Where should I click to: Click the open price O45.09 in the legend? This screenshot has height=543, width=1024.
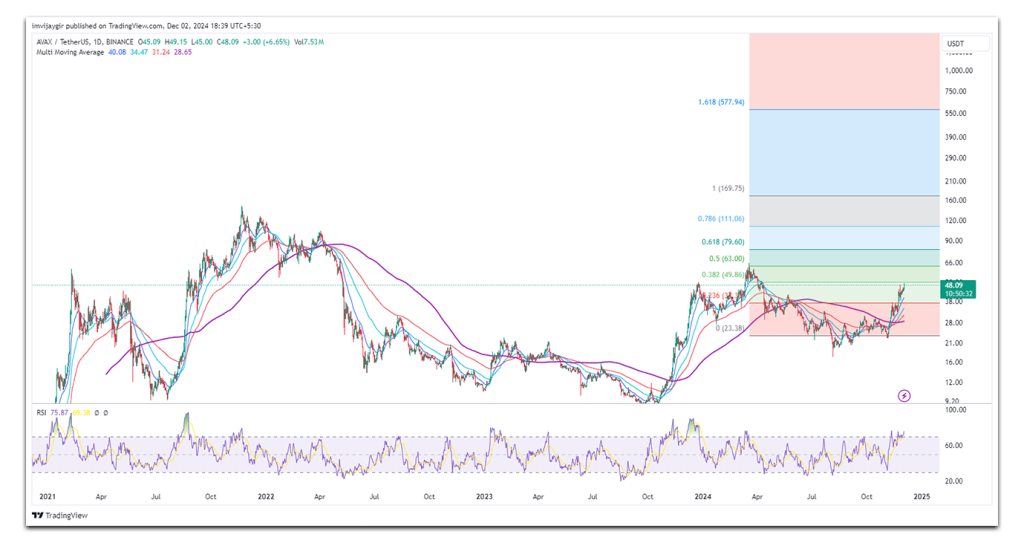148,42
